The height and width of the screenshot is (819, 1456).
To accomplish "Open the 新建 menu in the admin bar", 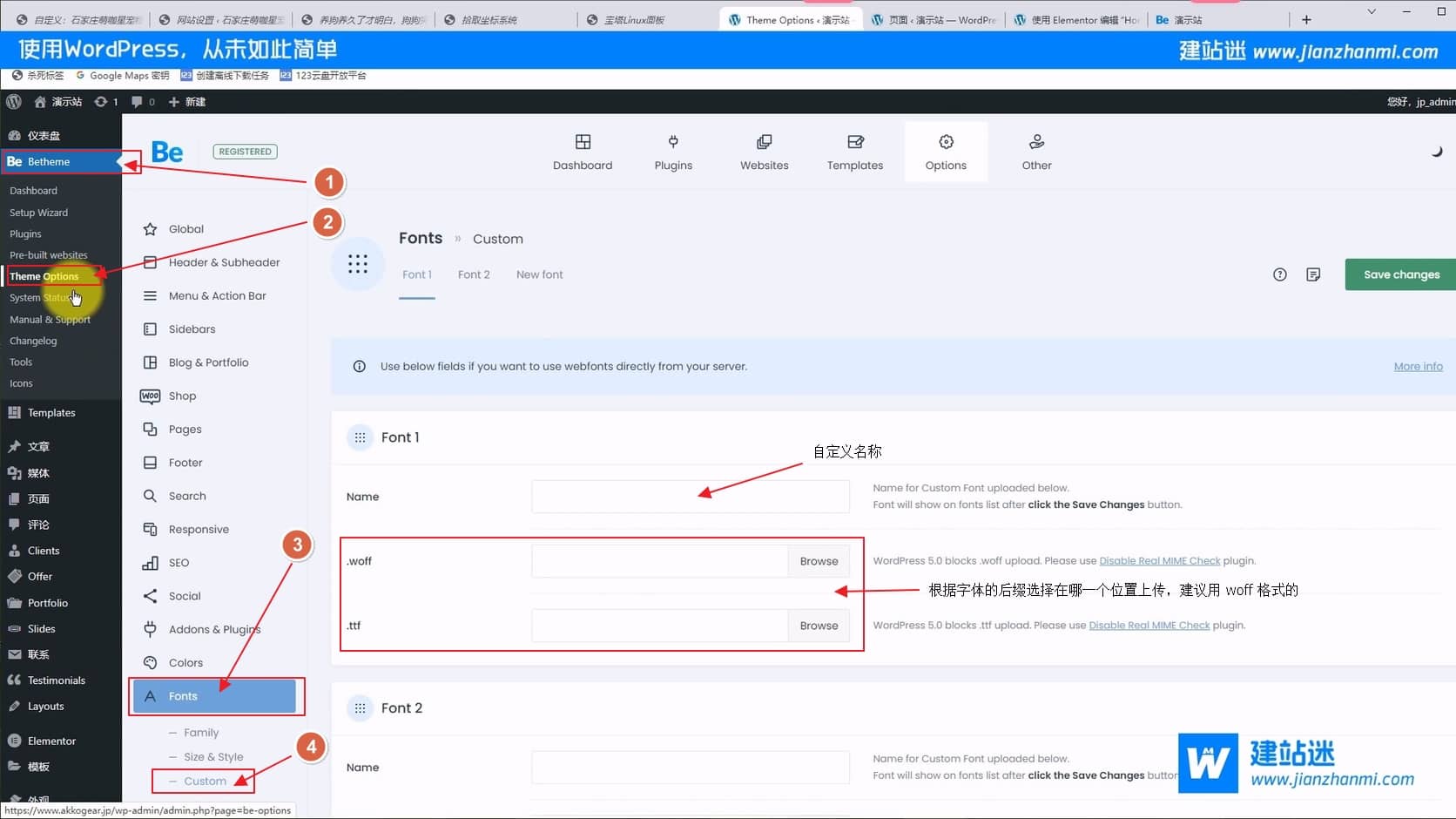I will pyautogui.click(x=186, y=102).
